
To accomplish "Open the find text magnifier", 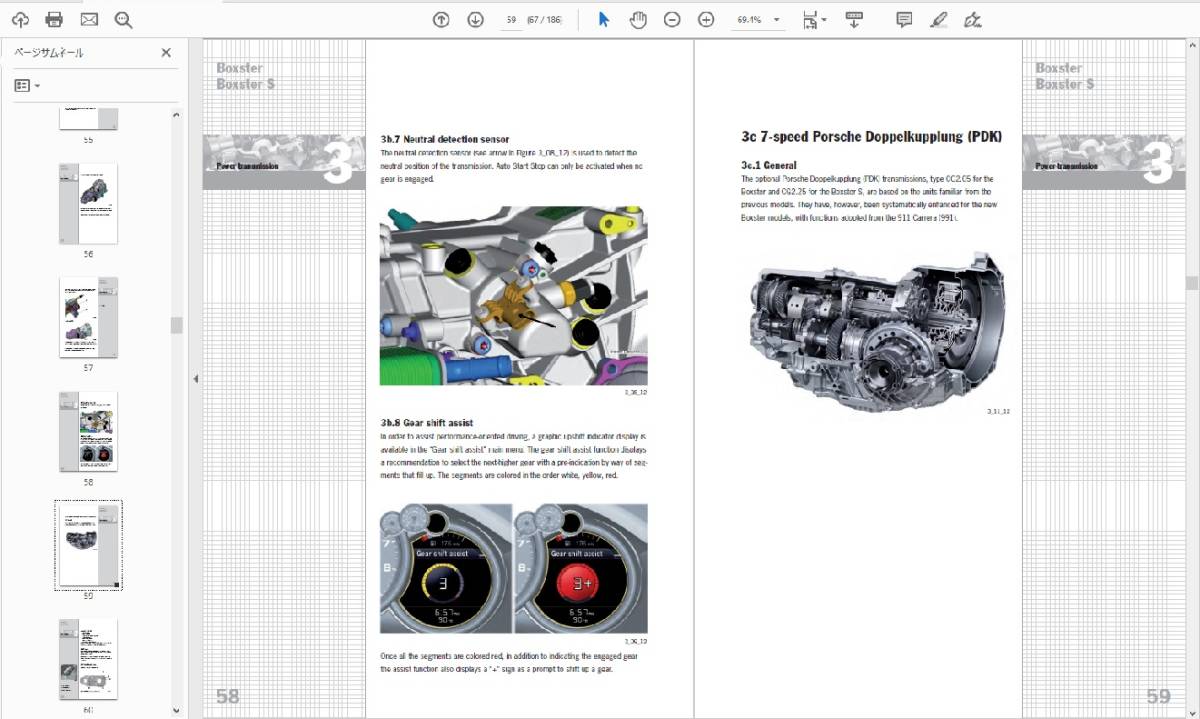I will [123, 19].
